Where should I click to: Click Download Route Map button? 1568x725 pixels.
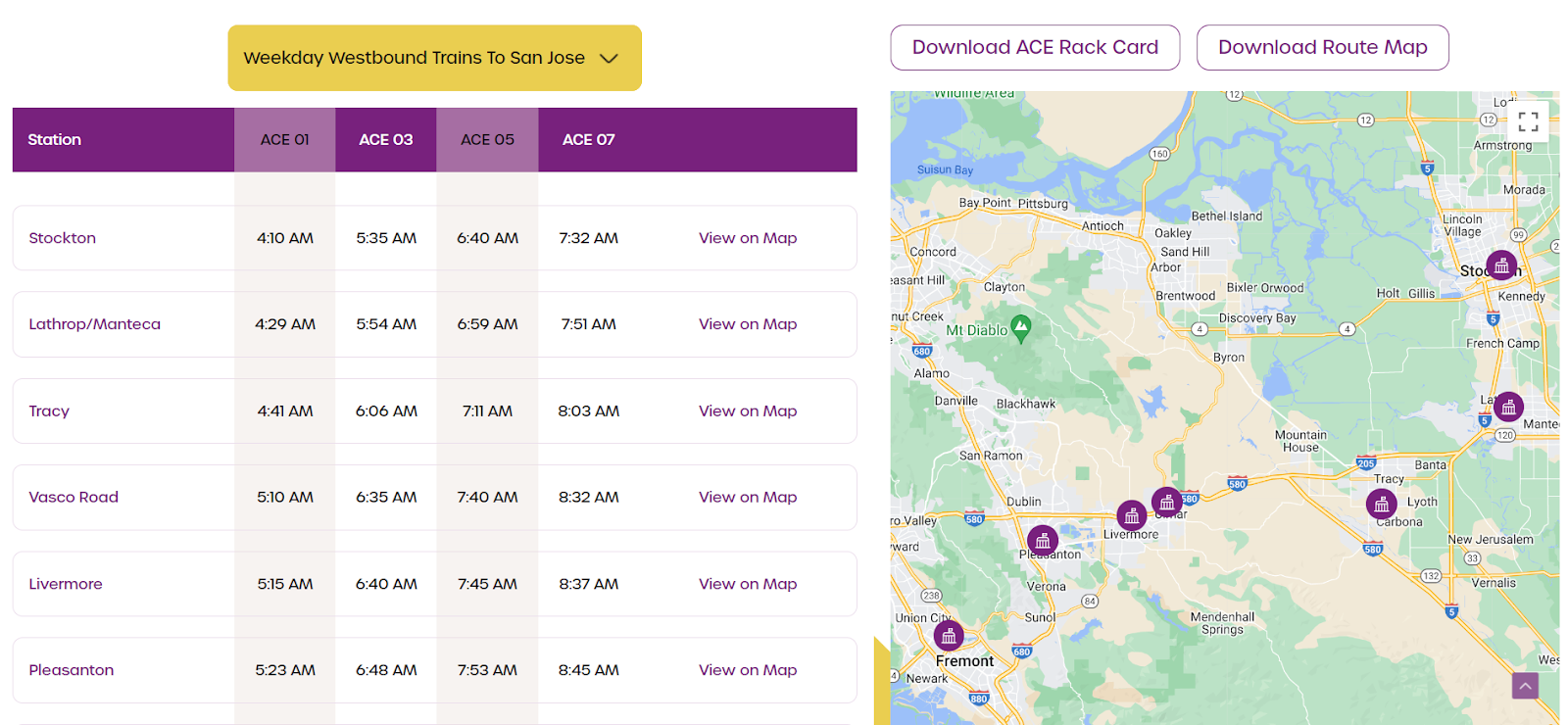coord(1322,47)
